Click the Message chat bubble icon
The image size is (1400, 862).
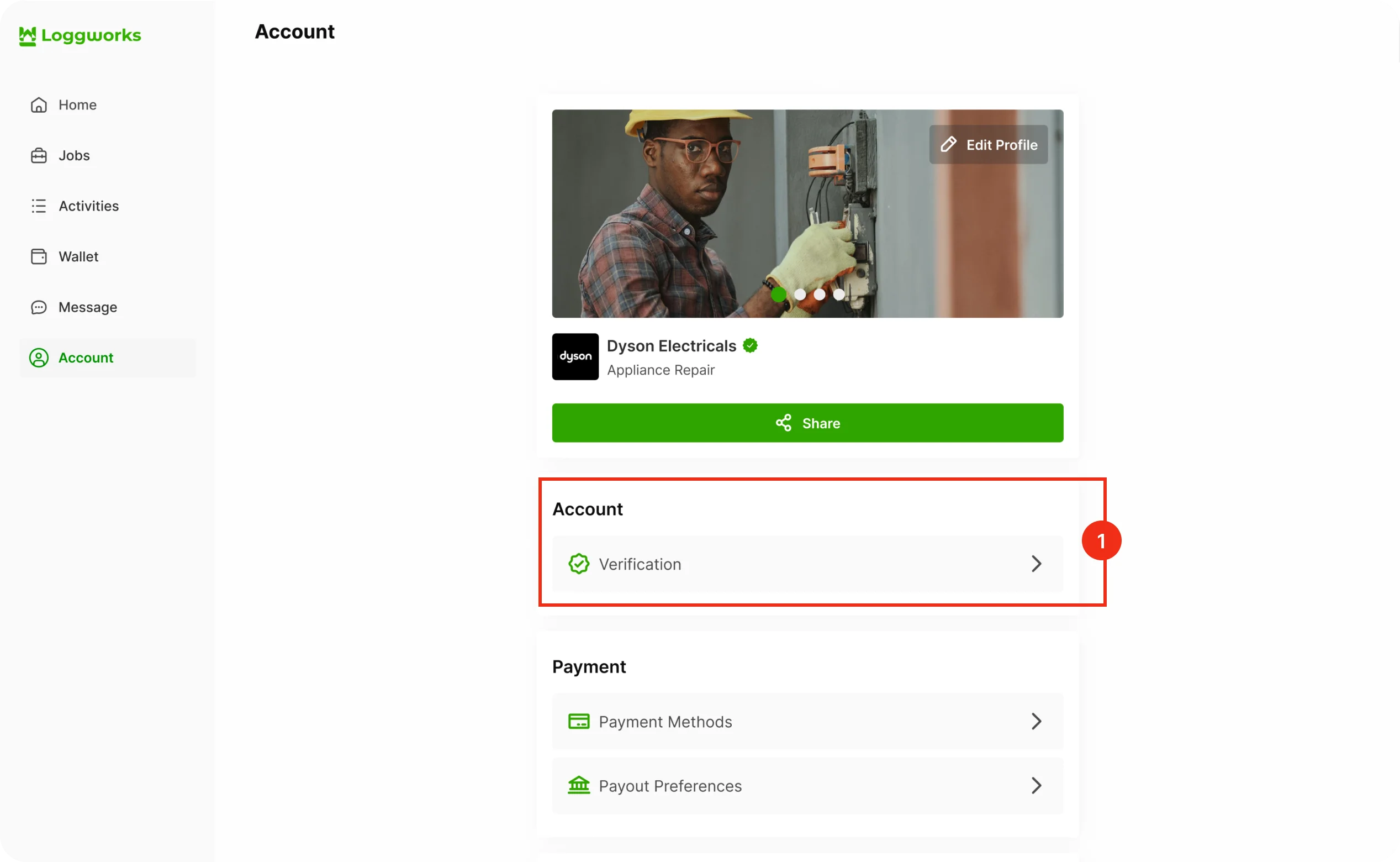click(39, 307)
